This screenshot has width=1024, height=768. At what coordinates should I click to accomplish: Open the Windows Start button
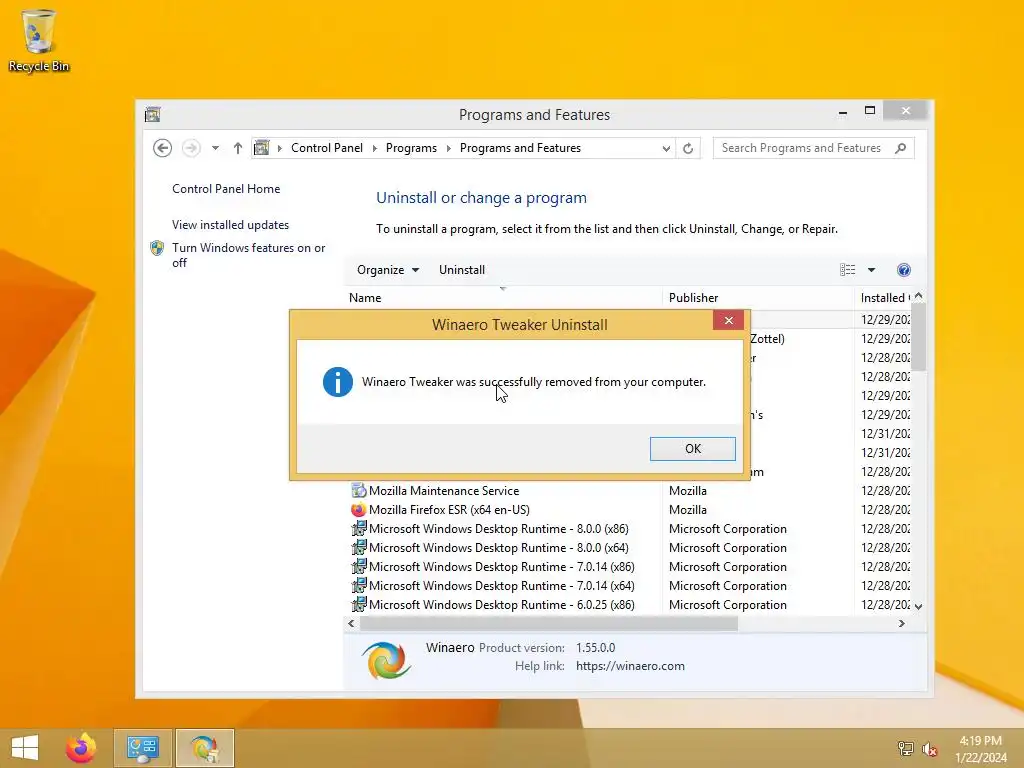coord(25,748)
